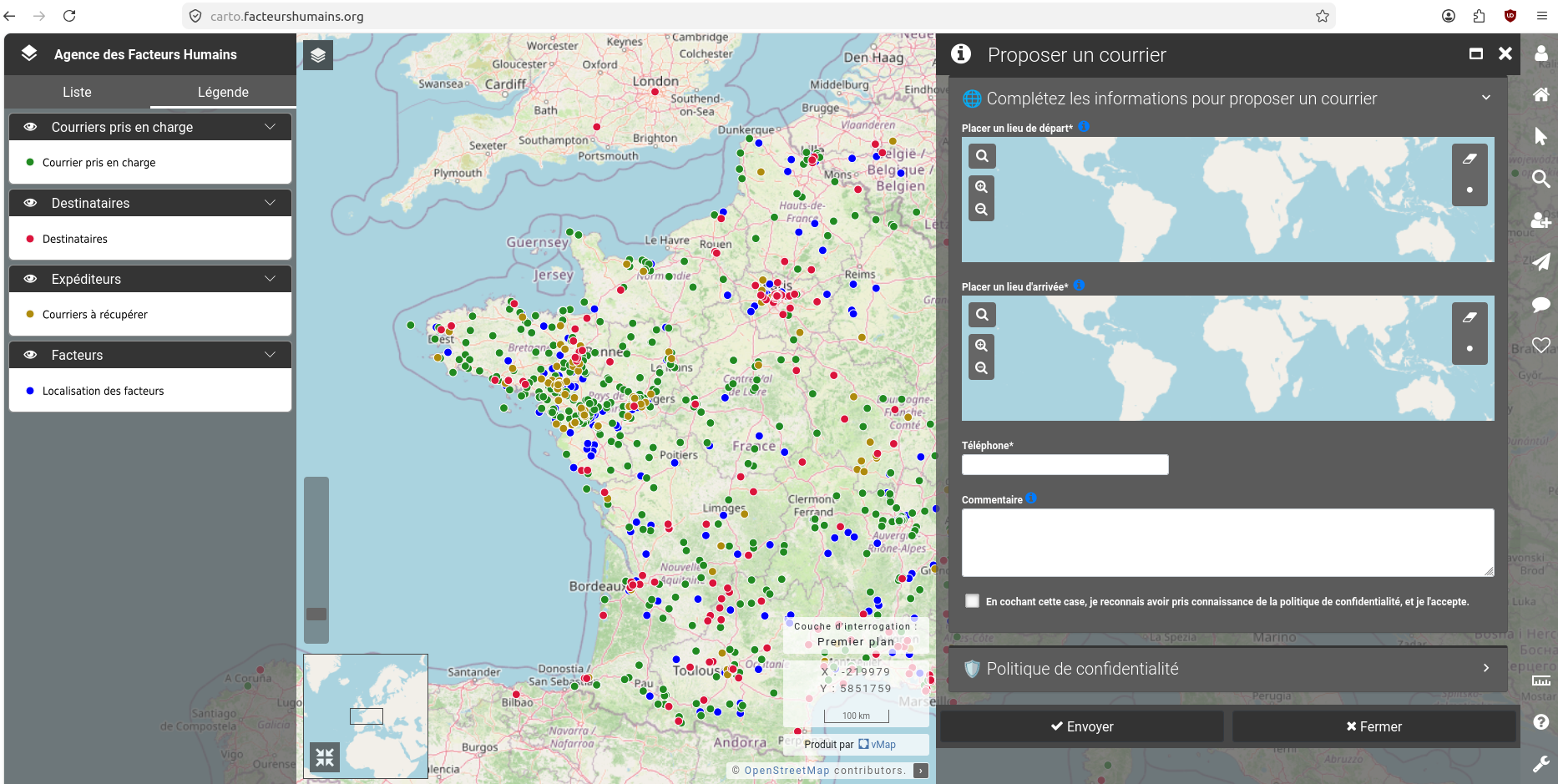The width and height of the screenshot is (1558, 784).
Task: Select point placement tool on departure map
Action: pos(1469,190)
